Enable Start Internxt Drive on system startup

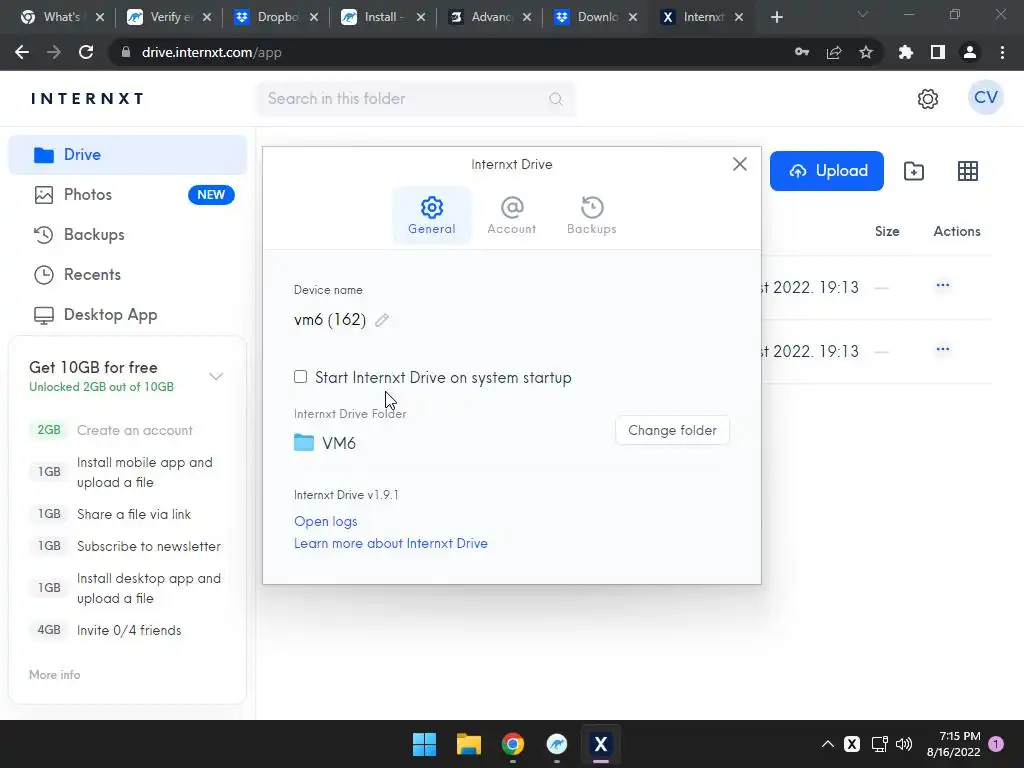click(300, 377)
